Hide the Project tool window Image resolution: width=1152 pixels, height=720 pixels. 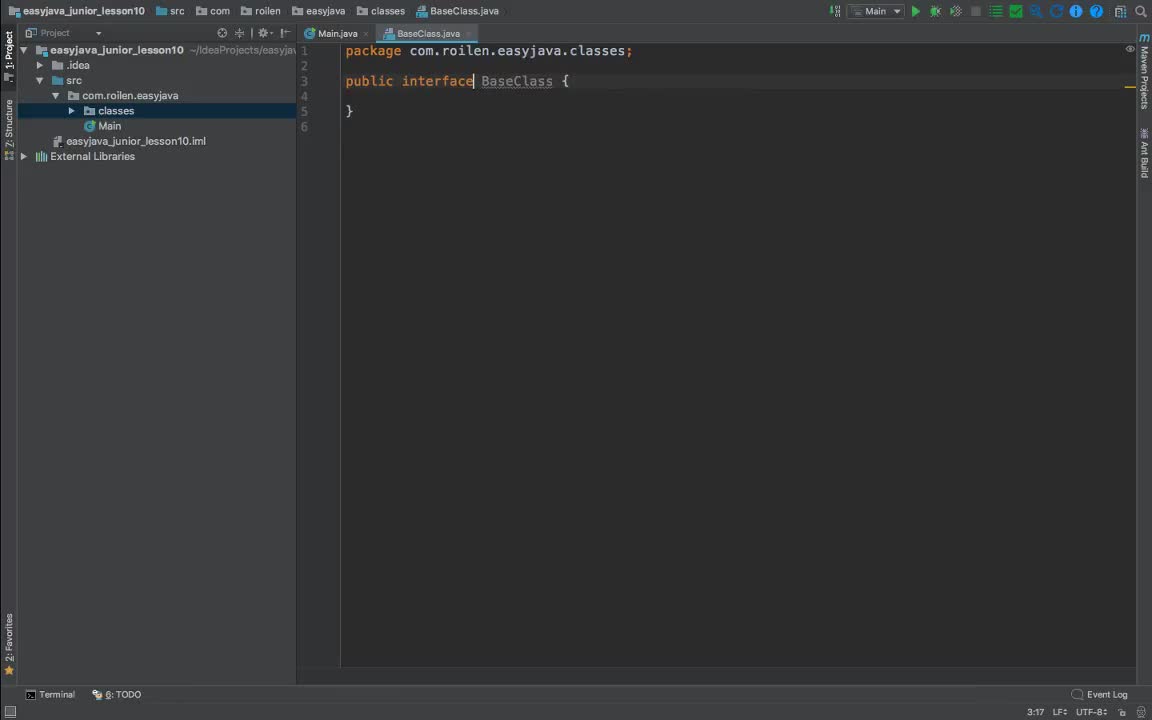pyautogui.click(x=285, y=33)
